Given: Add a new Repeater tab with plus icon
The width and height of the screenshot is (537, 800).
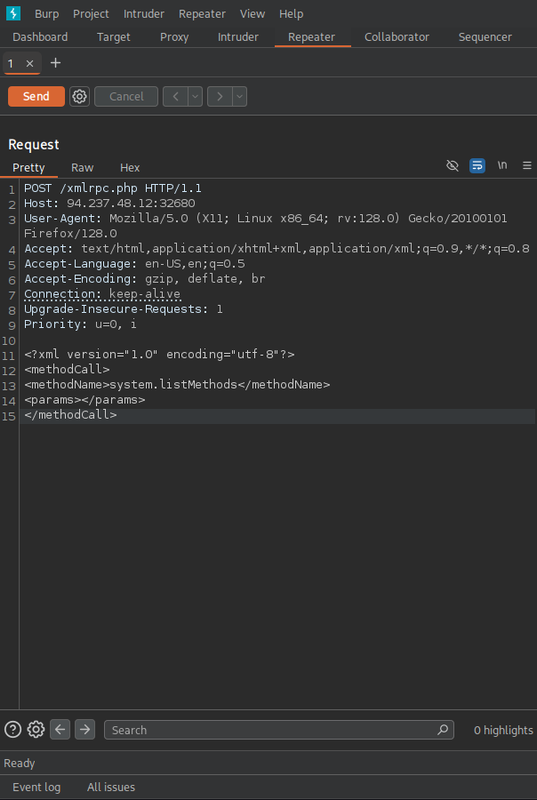Looking at the screenshot, I should pyautogui.click(x=56, y=63).
